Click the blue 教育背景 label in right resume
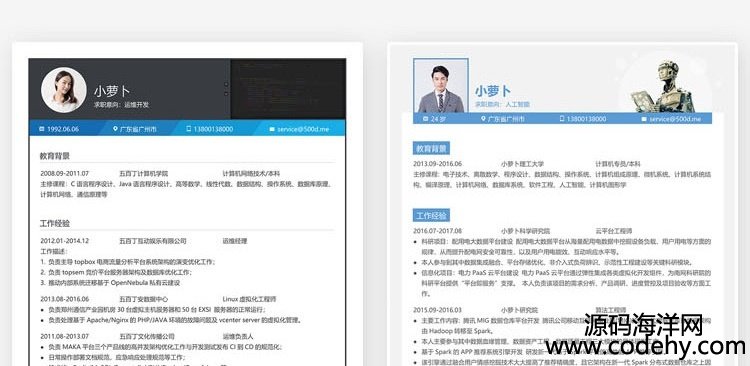 [x=431, y=148]
